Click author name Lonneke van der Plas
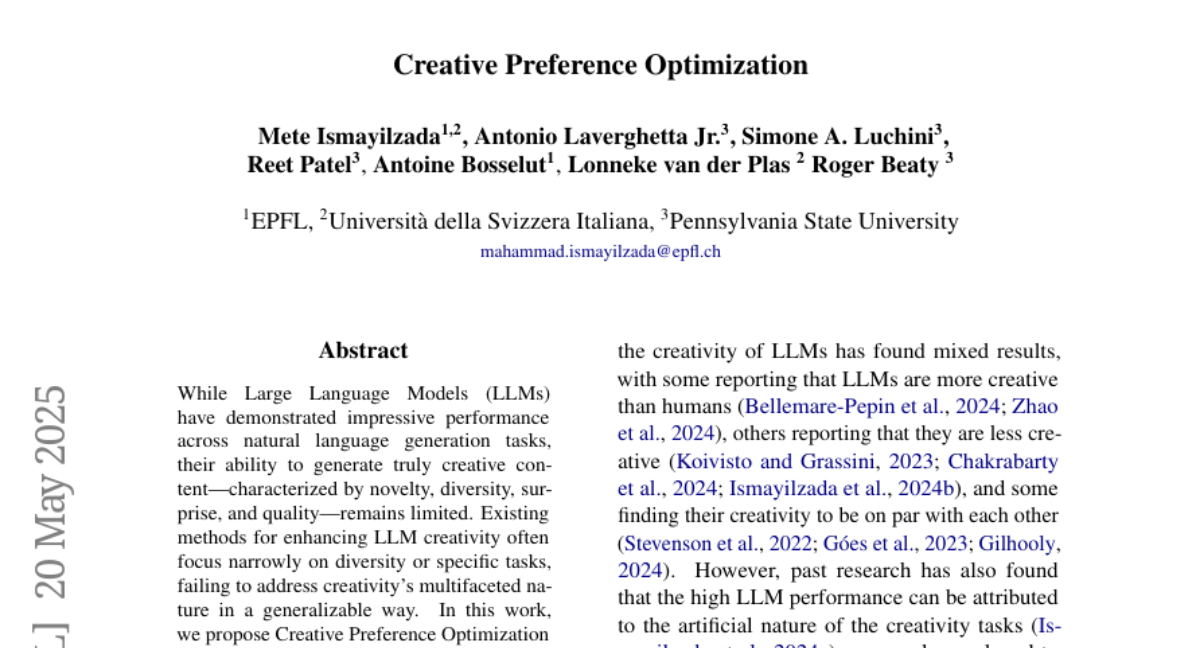Image resolution: width=1200 pixels, height=648 pixels. pyautogui.click(x=681, y=165)
